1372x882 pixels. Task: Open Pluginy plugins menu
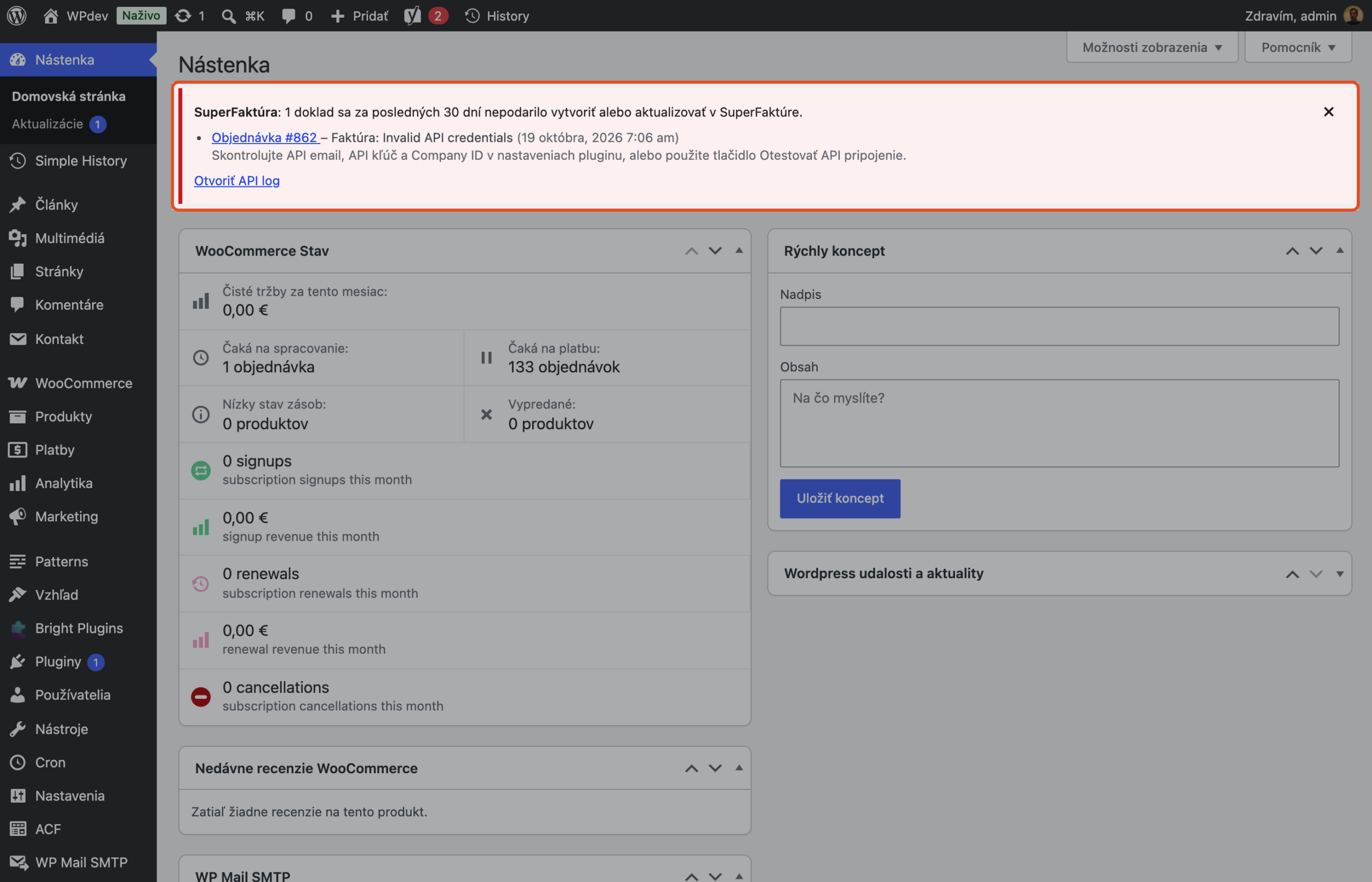78,661
